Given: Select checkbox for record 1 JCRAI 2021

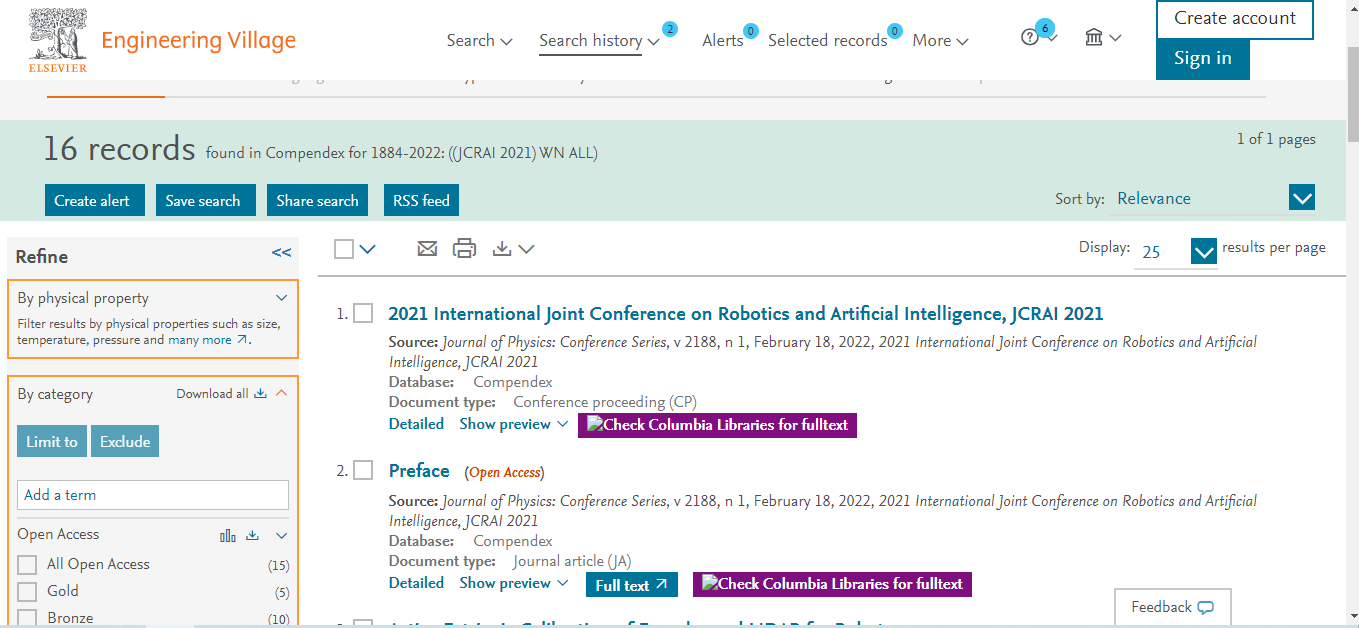Looking at the screenshot, I should click(x=363, y=314).
